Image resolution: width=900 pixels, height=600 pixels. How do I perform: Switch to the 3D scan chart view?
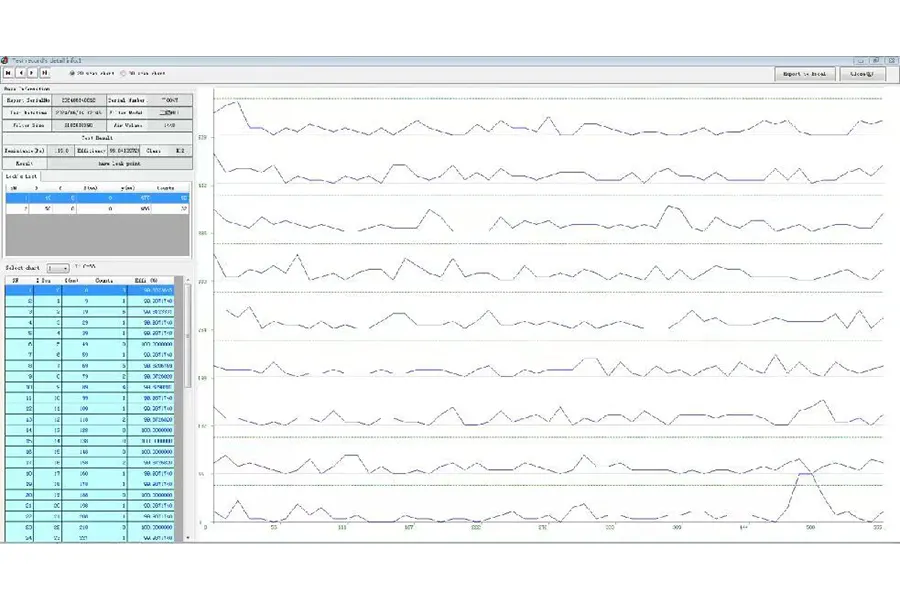click(123, 73)
